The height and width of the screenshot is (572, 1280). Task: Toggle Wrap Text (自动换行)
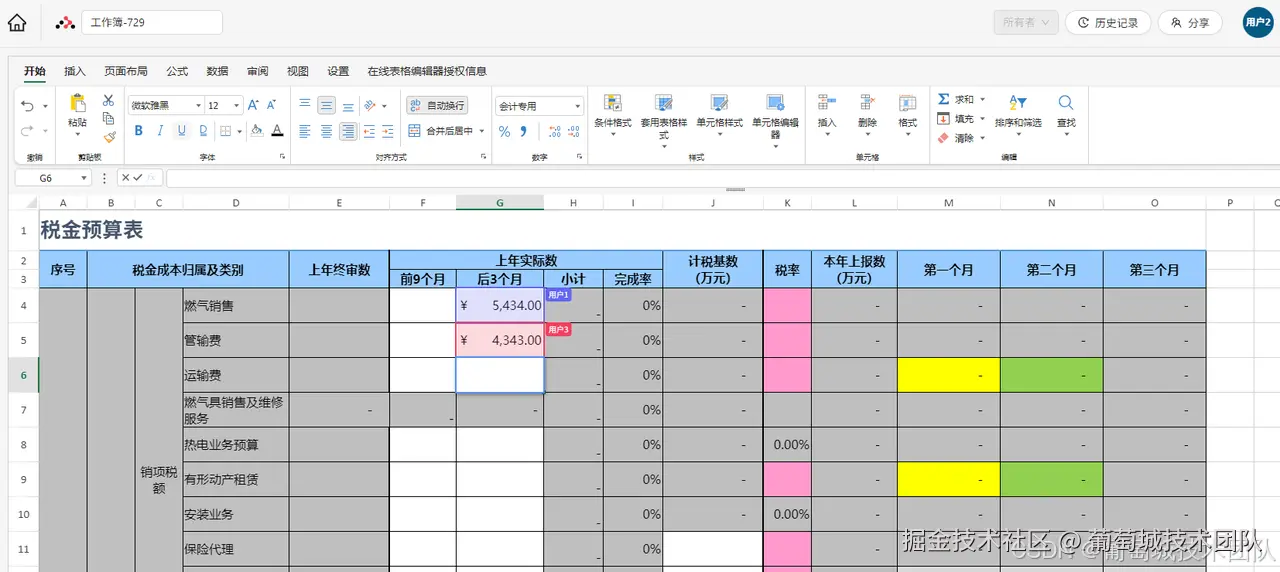(437, 105)
